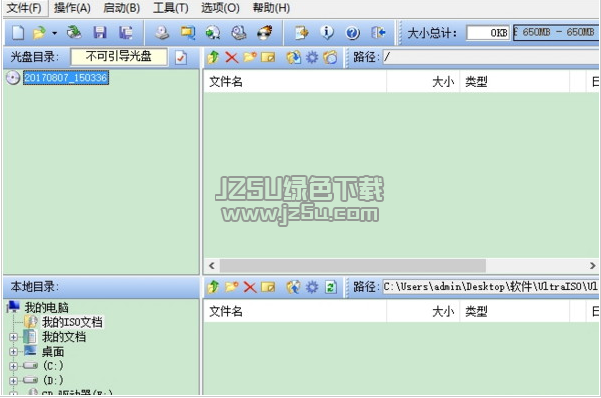This screenshot has width=601, height=398.
Task: Click the 650MB capacity progress bar
Action: (557, 33)
